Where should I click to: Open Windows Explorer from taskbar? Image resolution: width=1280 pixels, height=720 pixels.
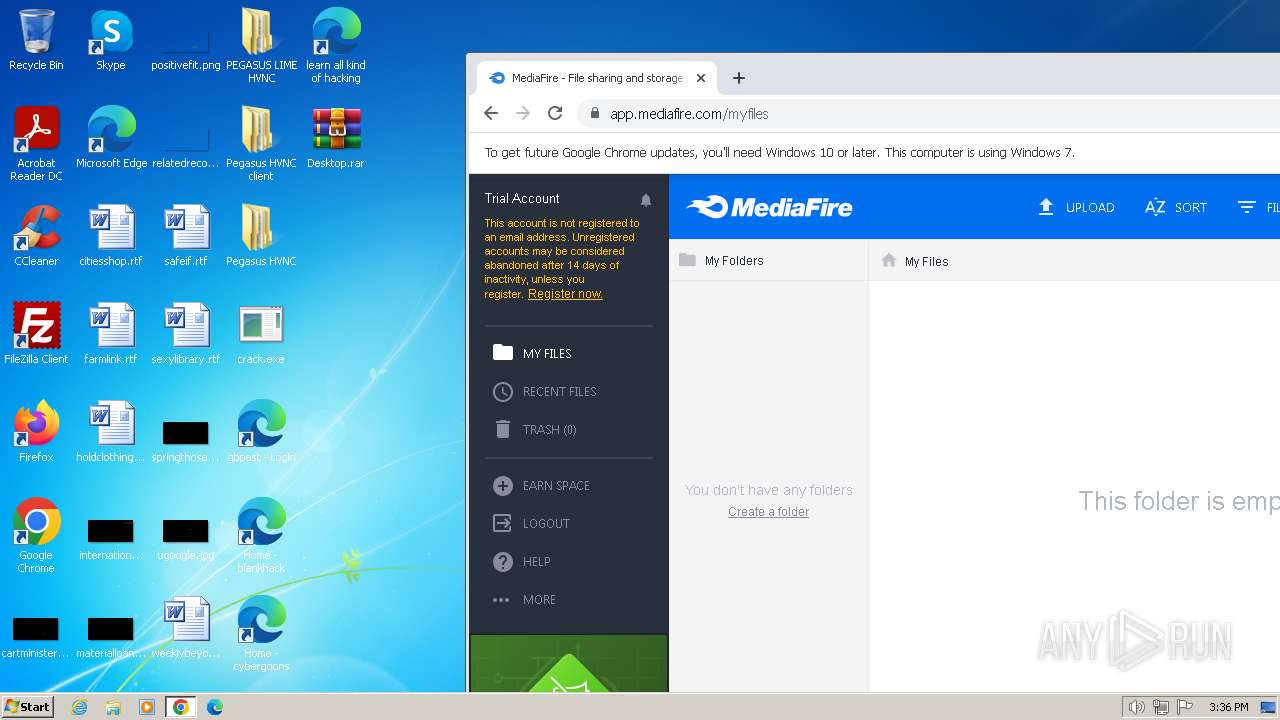pyautogui.click(x=113, y=707)
